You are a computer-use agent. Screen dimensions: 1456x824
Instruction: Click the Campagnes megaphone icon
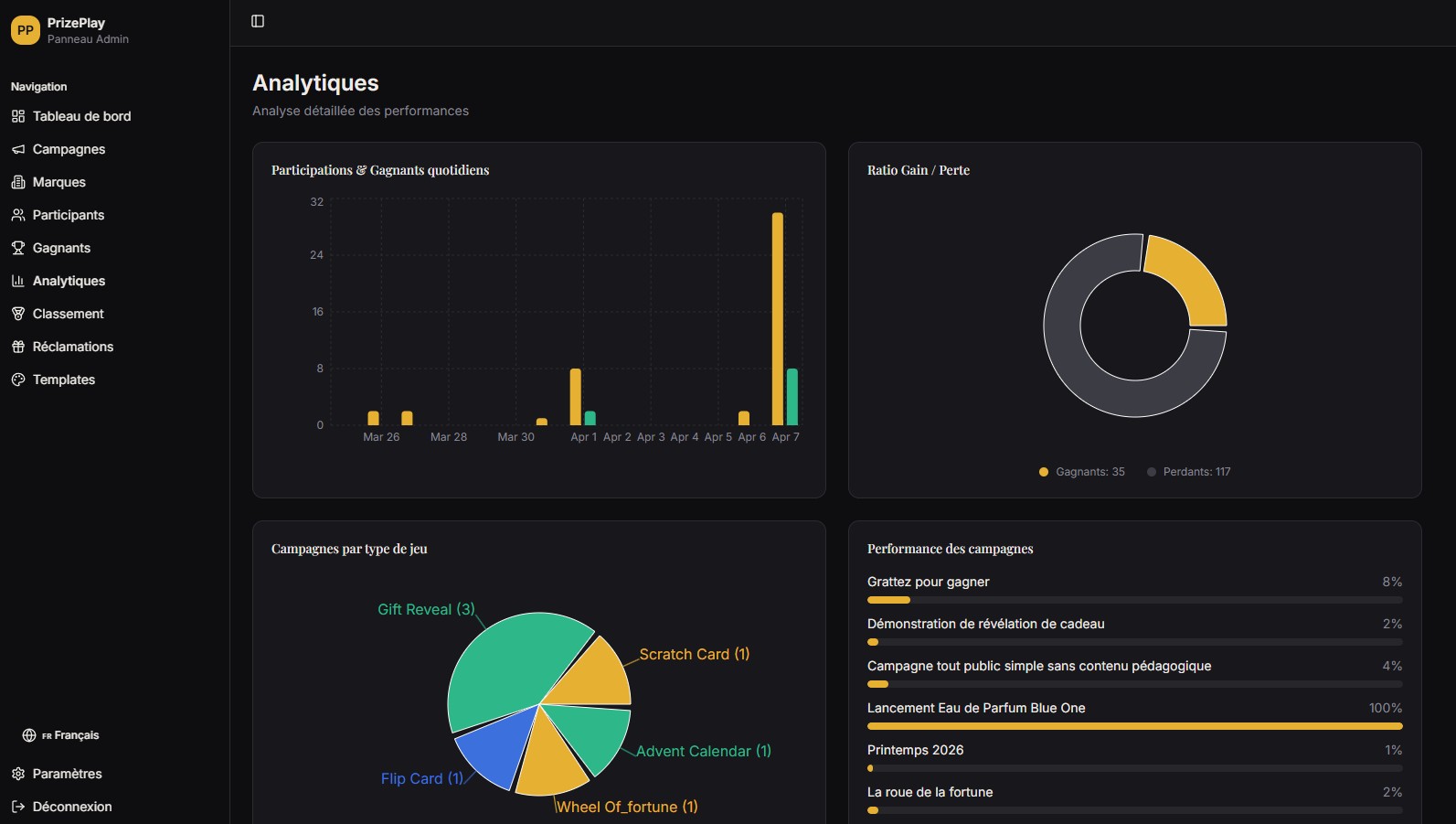tap(18, 149)
